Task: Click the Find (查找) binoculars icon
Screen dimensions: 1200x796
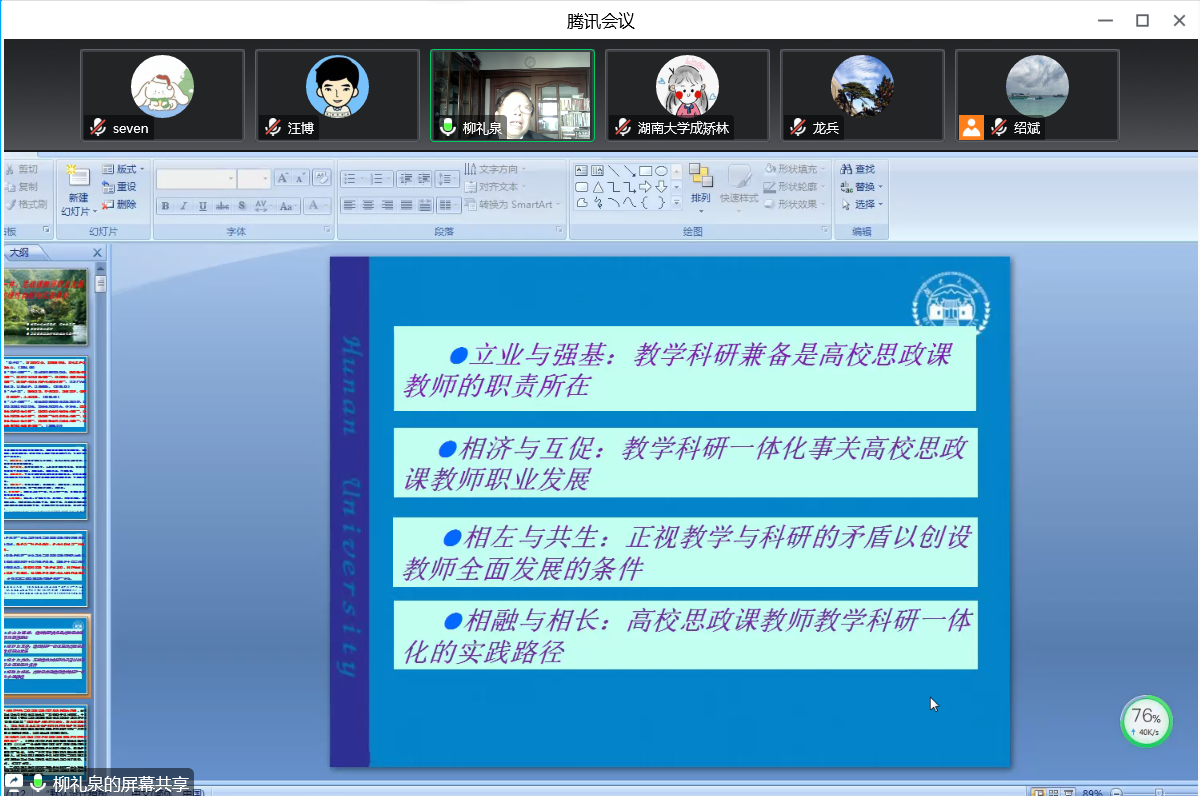Action: click(846, 169)
